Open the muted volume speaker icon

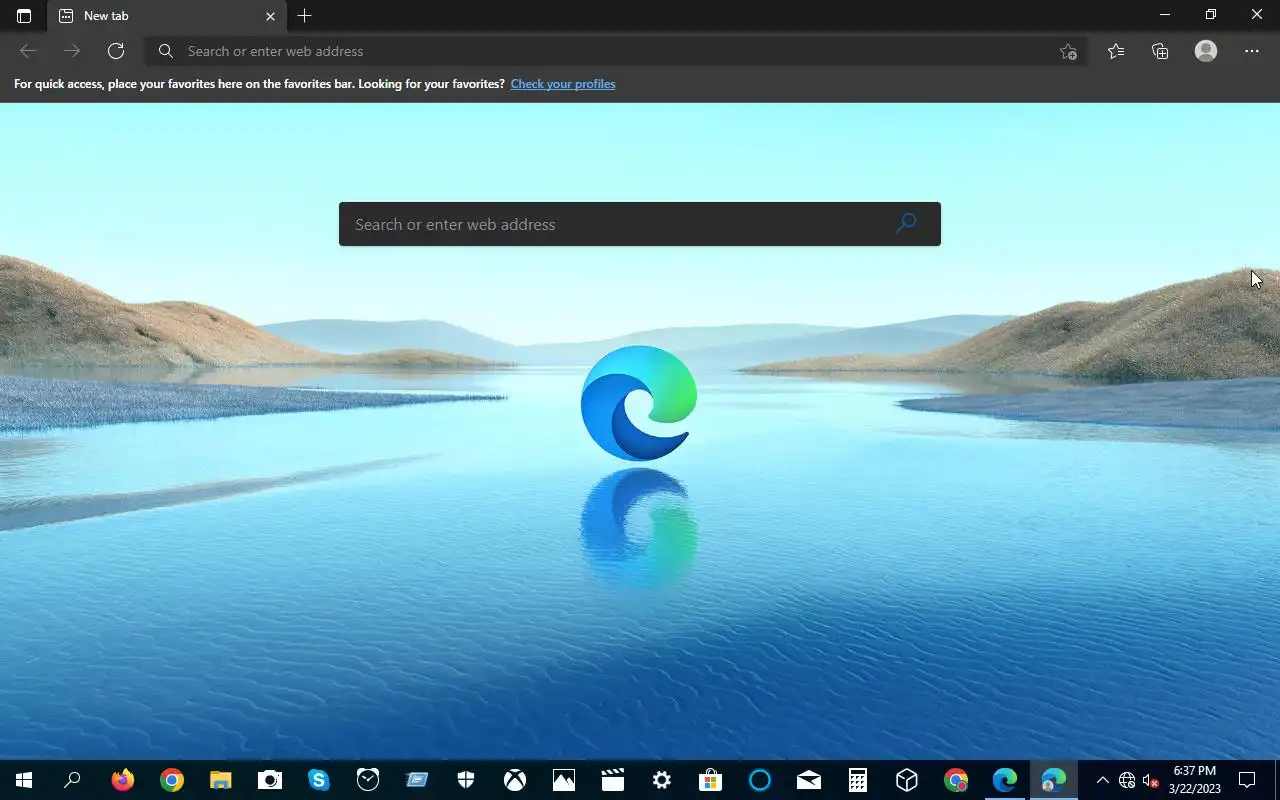click(1150, 780)
